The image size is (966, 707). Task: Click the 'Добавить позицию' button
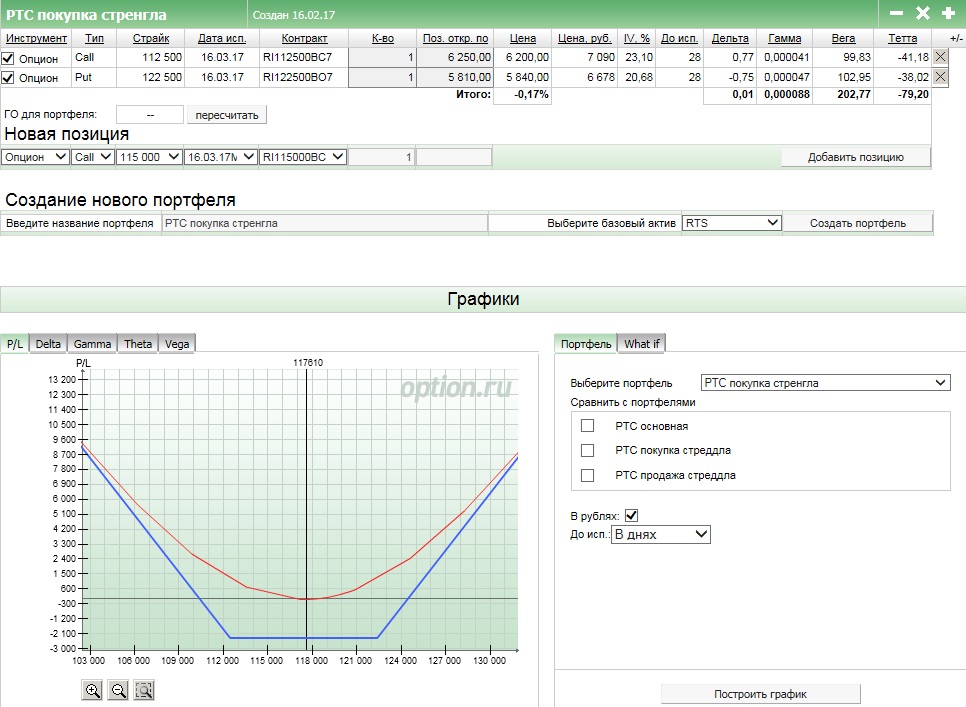[x=855, y=157]
